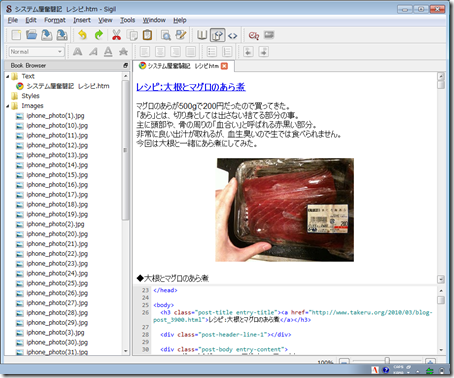Insert a numbered list
Viewport: 454px width, 378px height.
point(227,52)
